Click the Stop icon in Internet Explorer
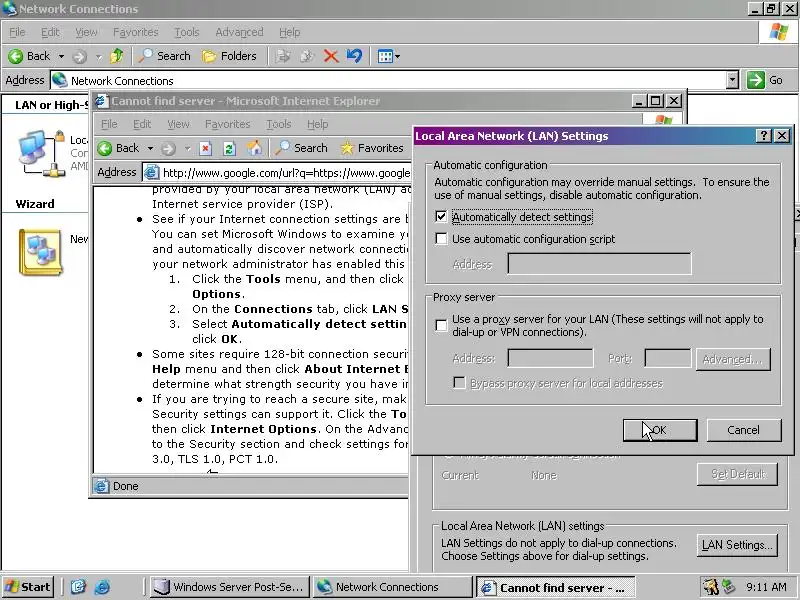This screenshot has width=800, height=600. click(x=206, y=148)
